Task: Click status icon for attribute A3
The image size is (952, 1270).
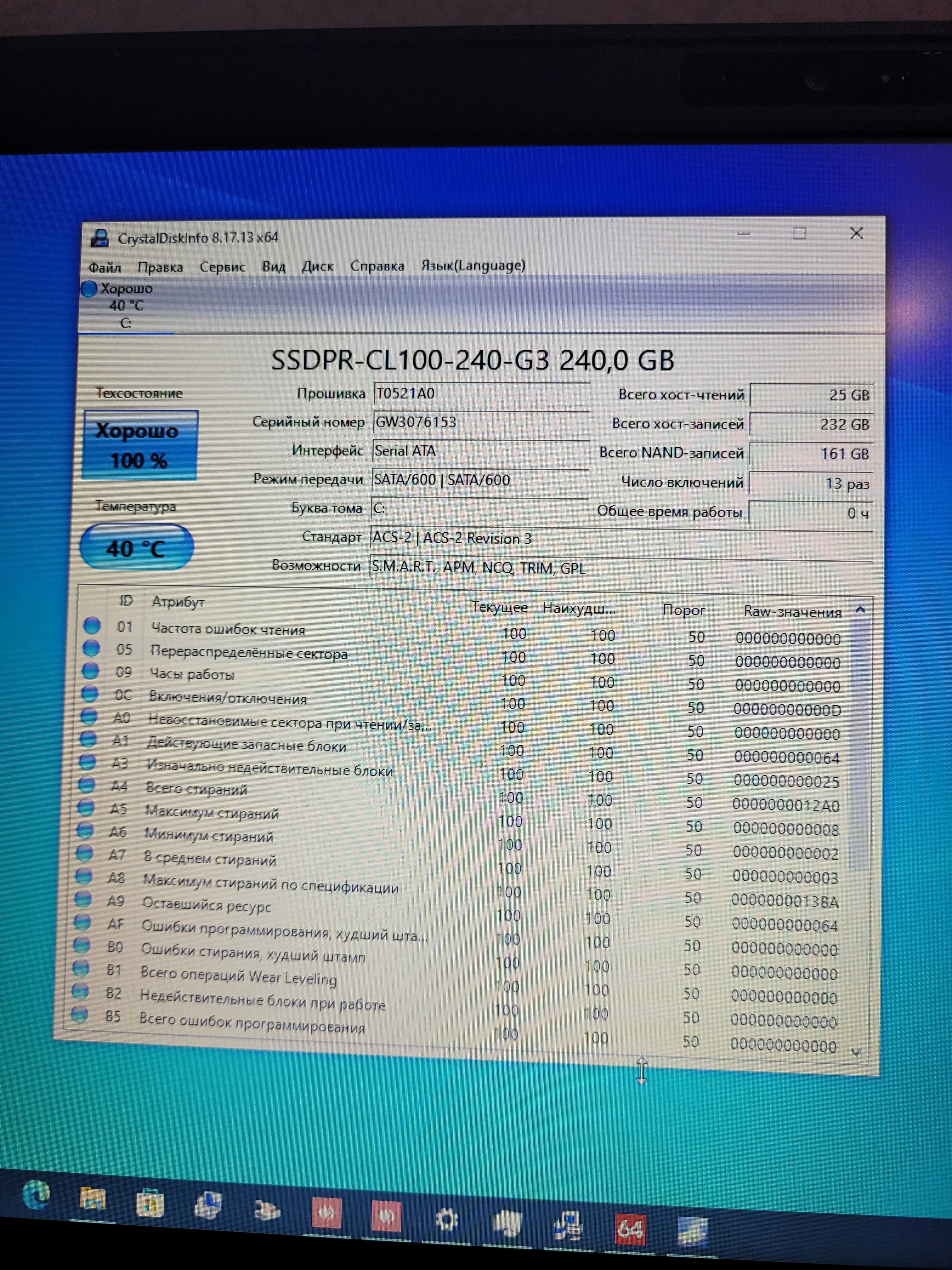Action: pos(87,762)
